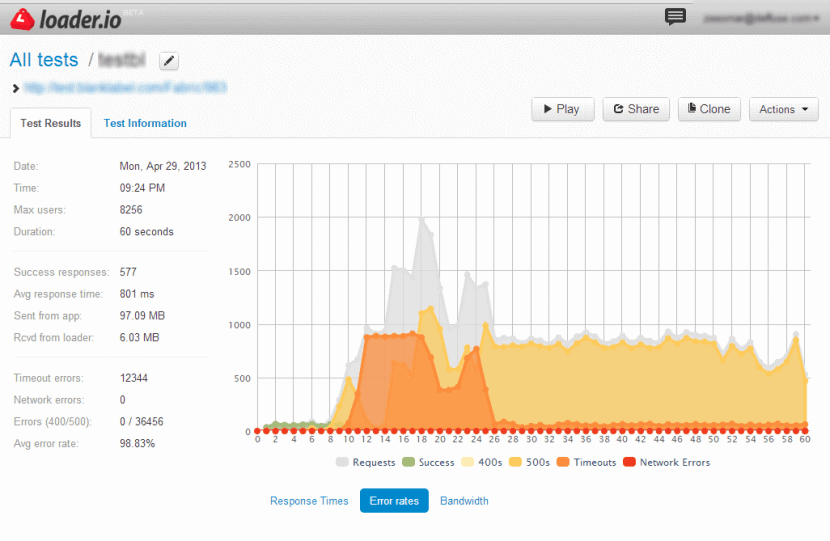Viewport: 830px width, 541px height.
Task: Toggle the 500s series legend icon
Action: [517, 462]
